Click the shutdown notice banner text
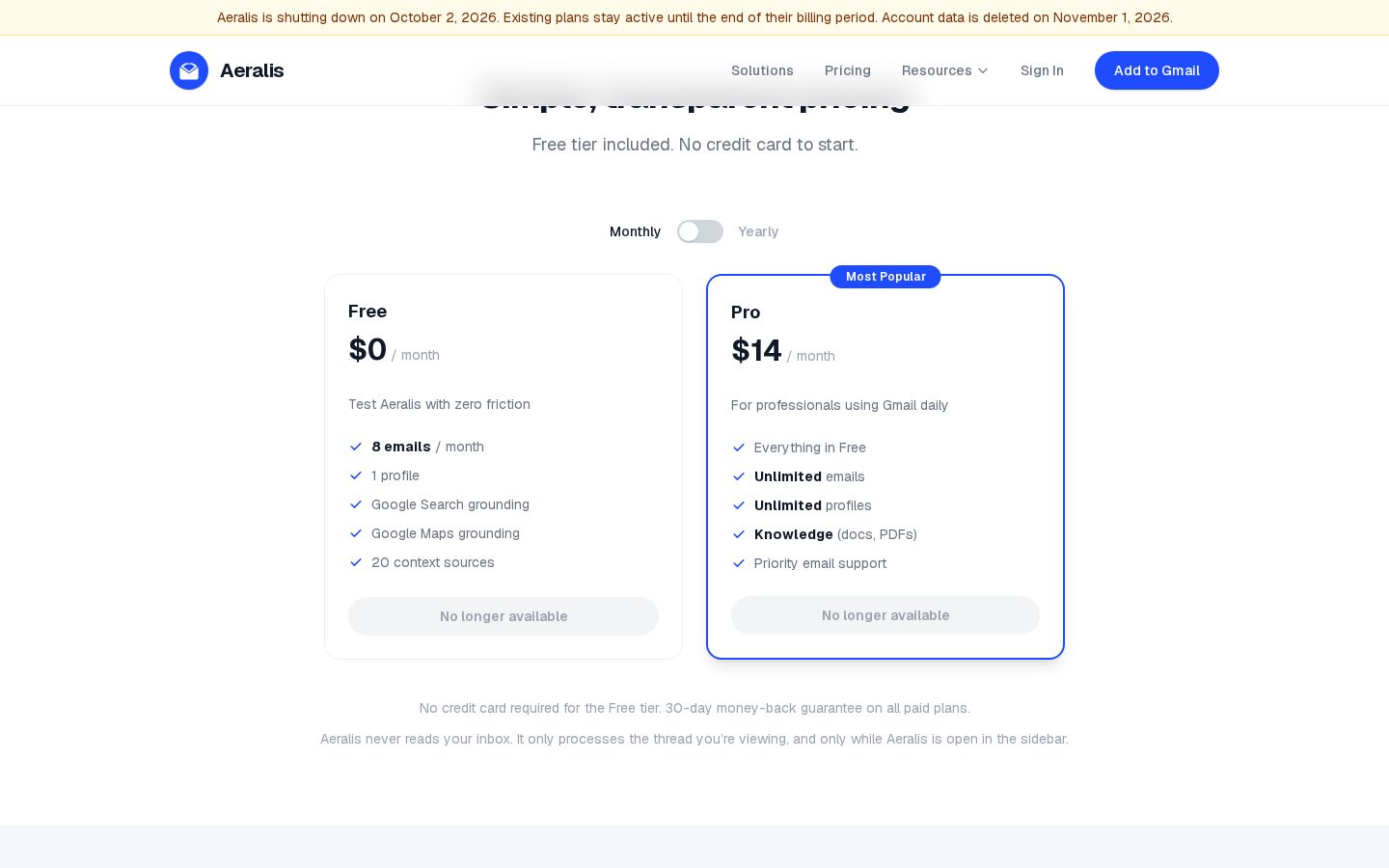 point(694,17)
